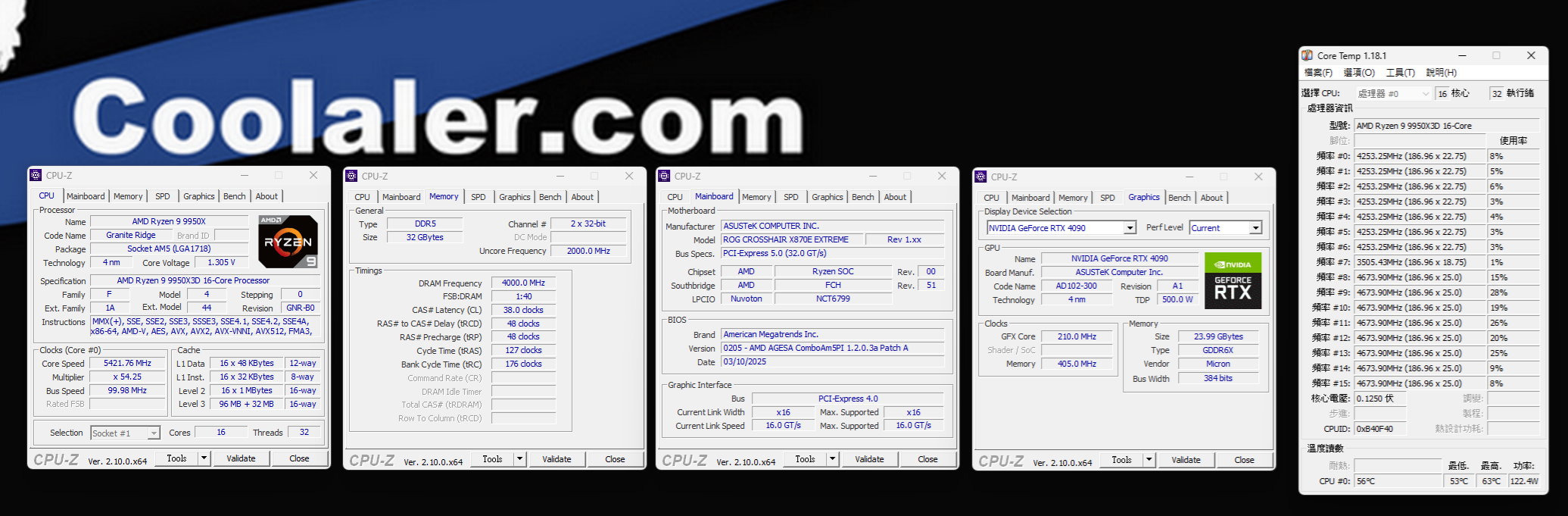The image size is (1568, 516).
Task: Open the 說明(H) menu in Core Temp
Action: (1442, 73)
